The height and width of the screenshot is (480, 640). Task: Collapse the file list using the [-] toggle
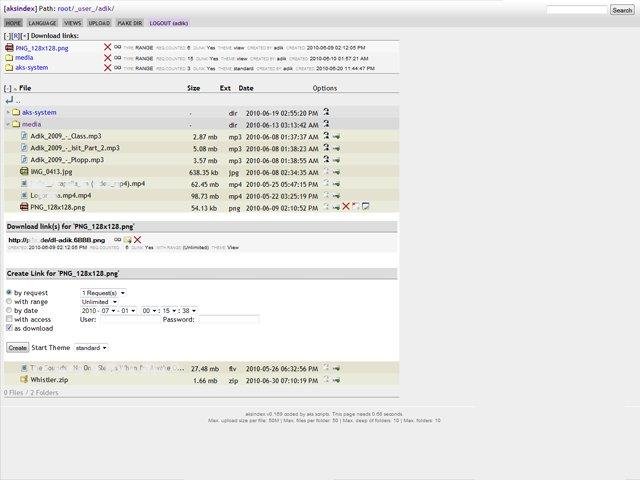coord(8,88)
